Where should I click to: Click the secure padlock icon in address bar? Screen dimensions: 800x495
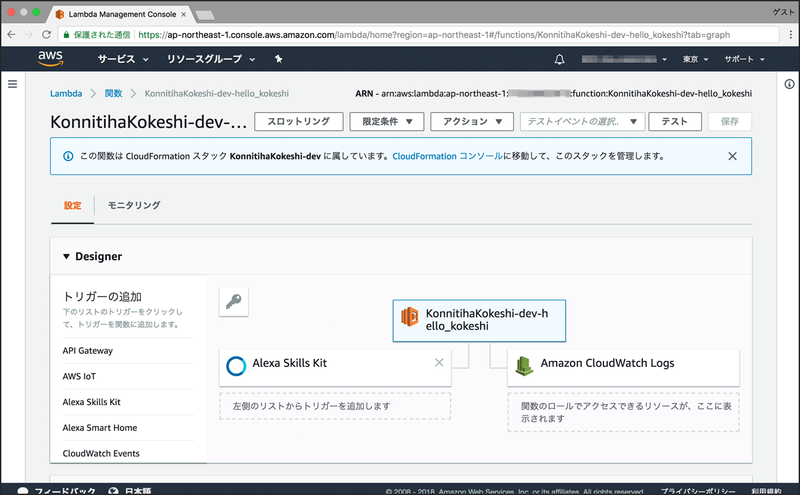[x=66, y=35]
